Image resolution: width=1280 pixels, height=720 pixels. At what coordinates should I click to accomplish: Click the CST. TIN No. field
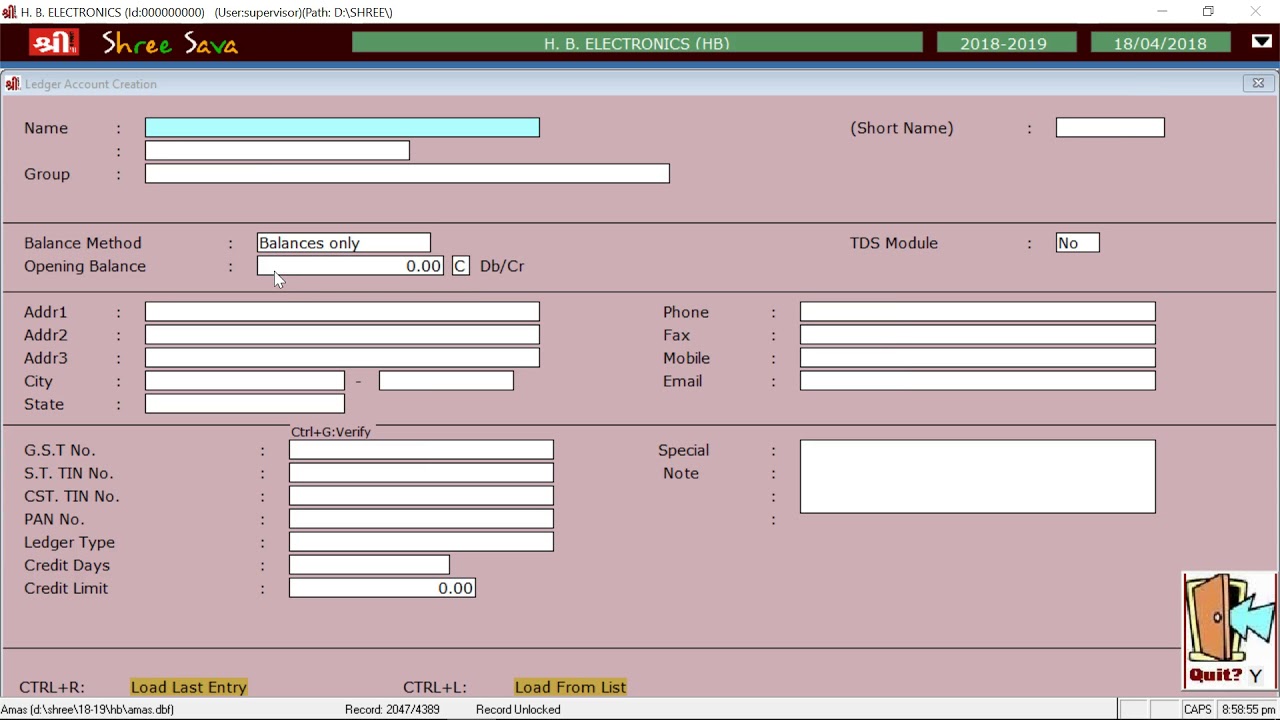[421, 496]
